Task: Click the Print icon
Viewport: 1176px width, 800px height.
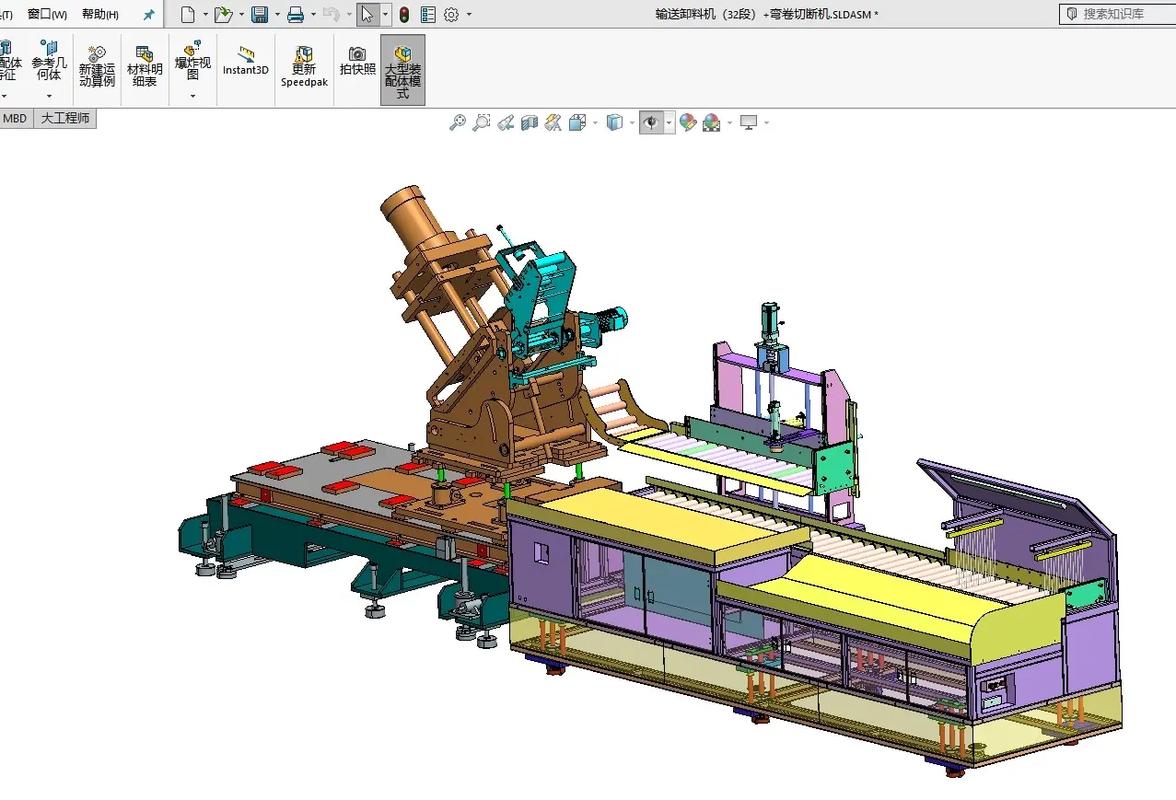Action: point(295,14)
